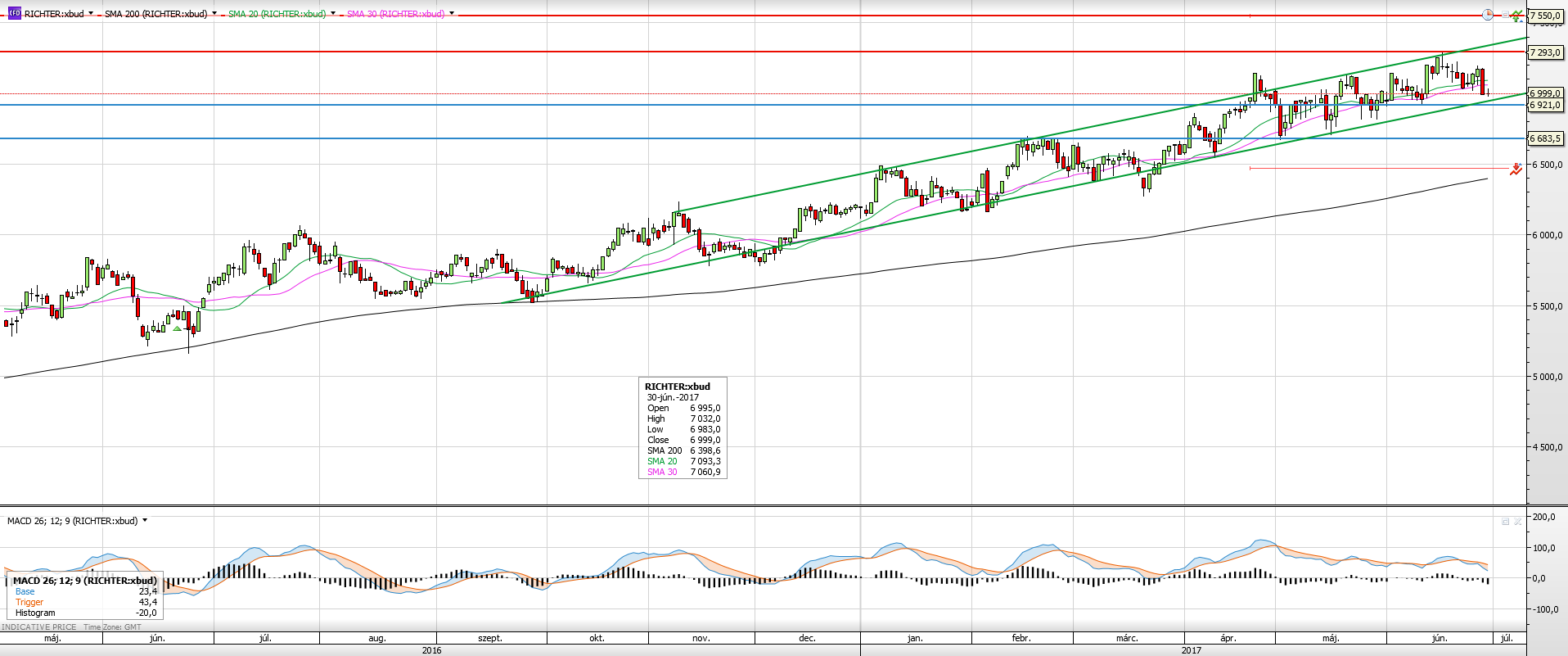Open the SMA 20 indicator dropdown arrow

(x=333, y=14)
